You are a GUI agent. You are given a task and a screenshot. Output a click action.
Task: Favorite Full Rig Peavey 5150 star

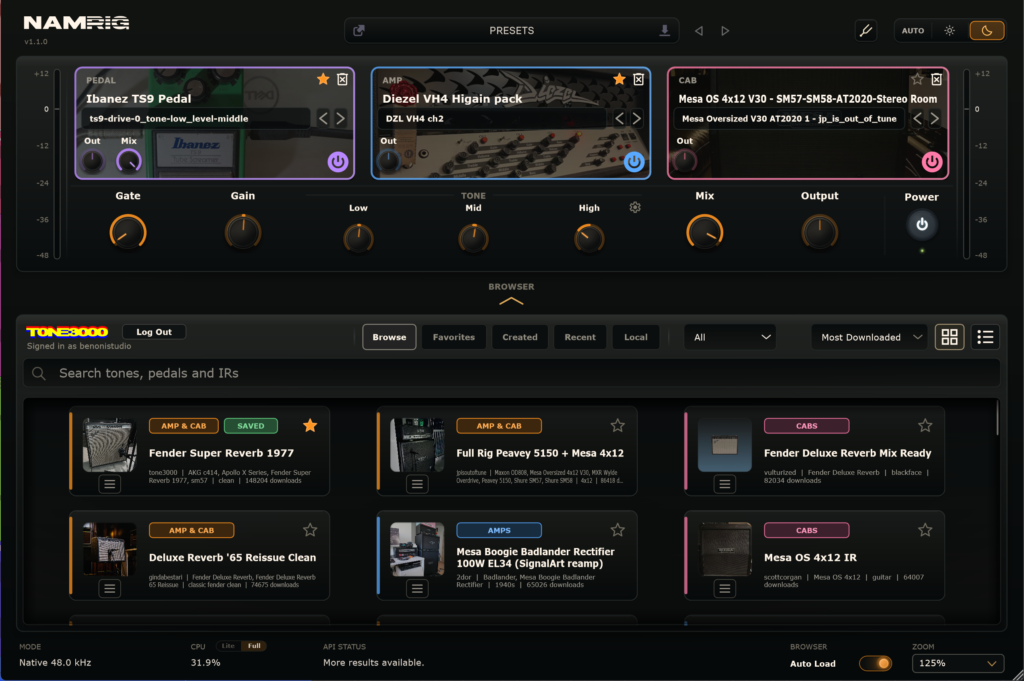618,426
